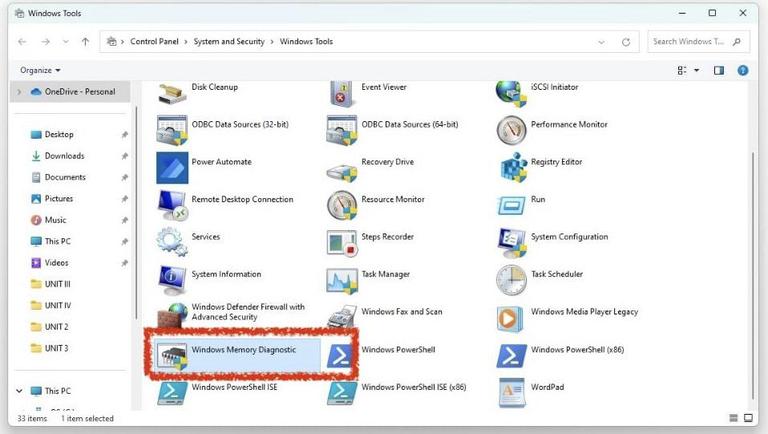Open the Windows PowerShell icon
The image size is (768, 434).
pos(340,356)
